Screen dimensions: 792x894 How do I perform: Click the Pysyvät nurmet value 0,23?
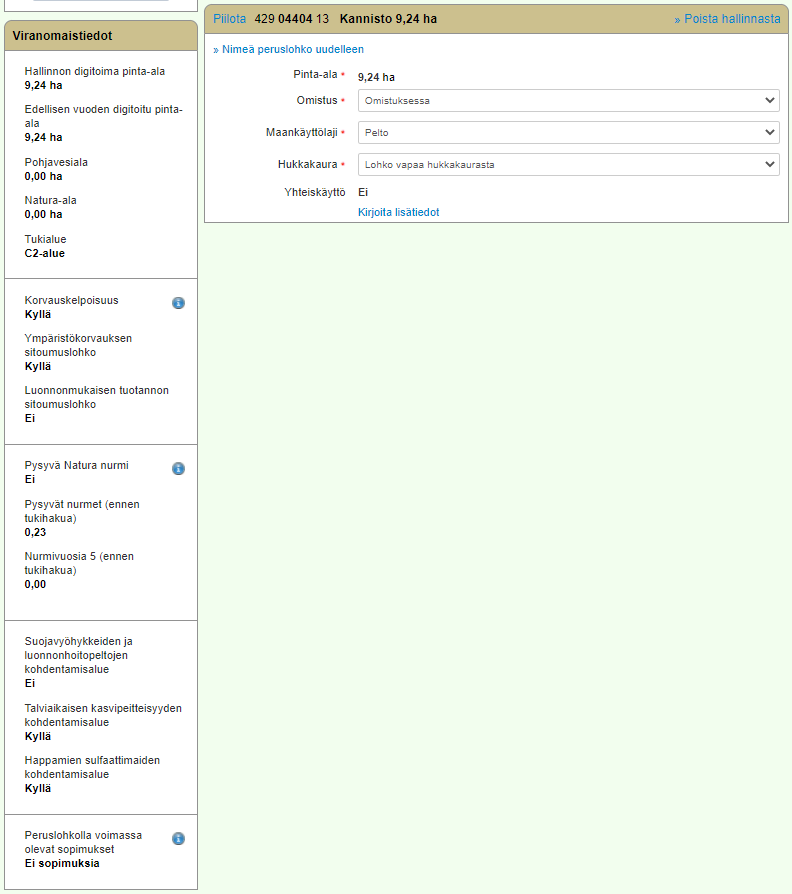(x=36, y=533)
